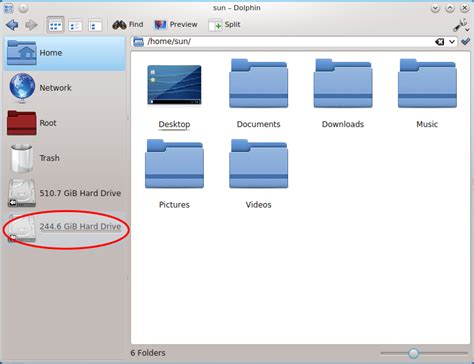Select the Videos folder icon
Viewport: 474px width, 364px height.
259,164
